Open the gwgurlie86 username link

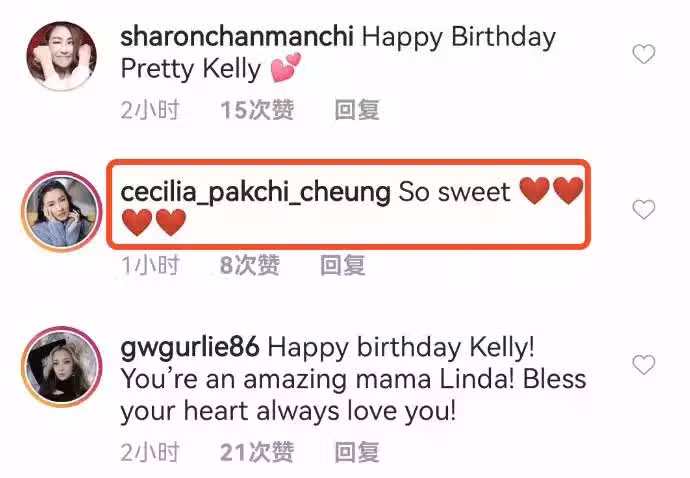pos(190,348)
